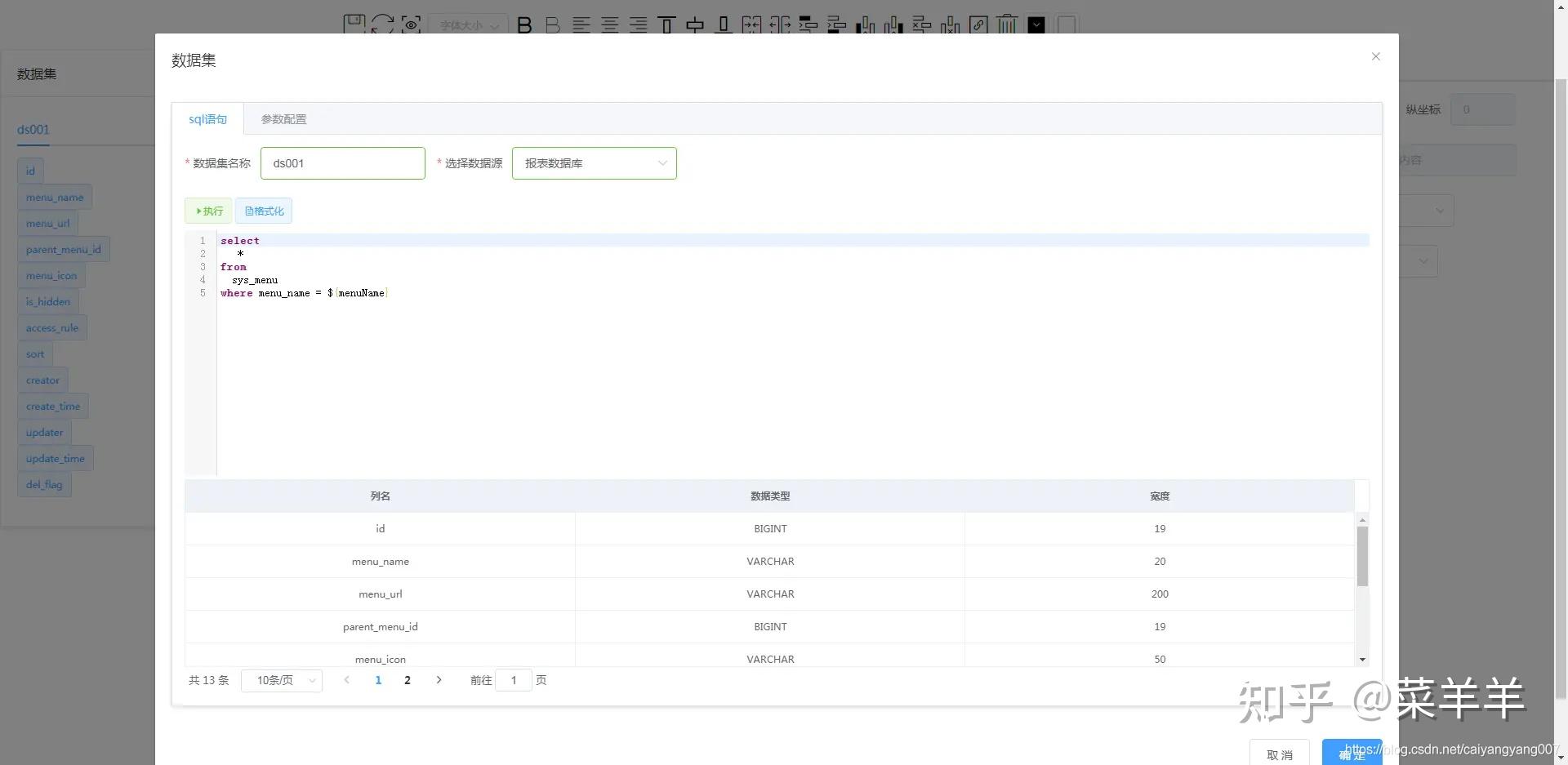
Task: Click the 200 width cell
Action: tap(1160, 594)
